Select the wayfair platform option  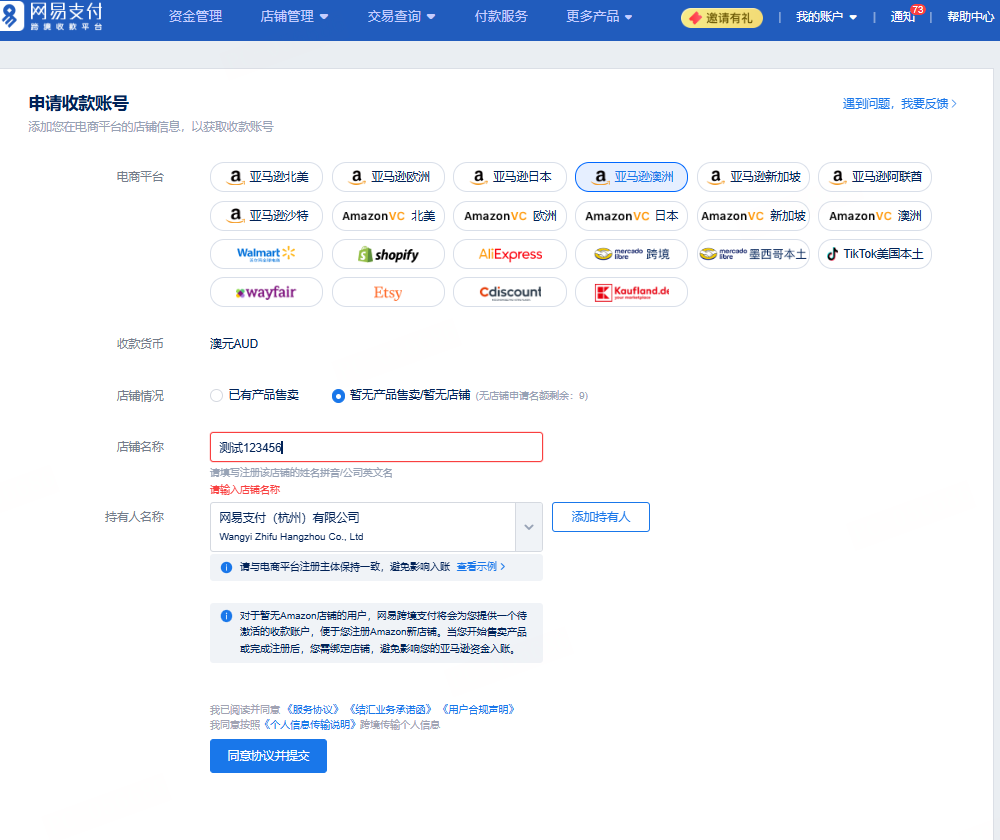pyautogui.click(x=266, y=292)
